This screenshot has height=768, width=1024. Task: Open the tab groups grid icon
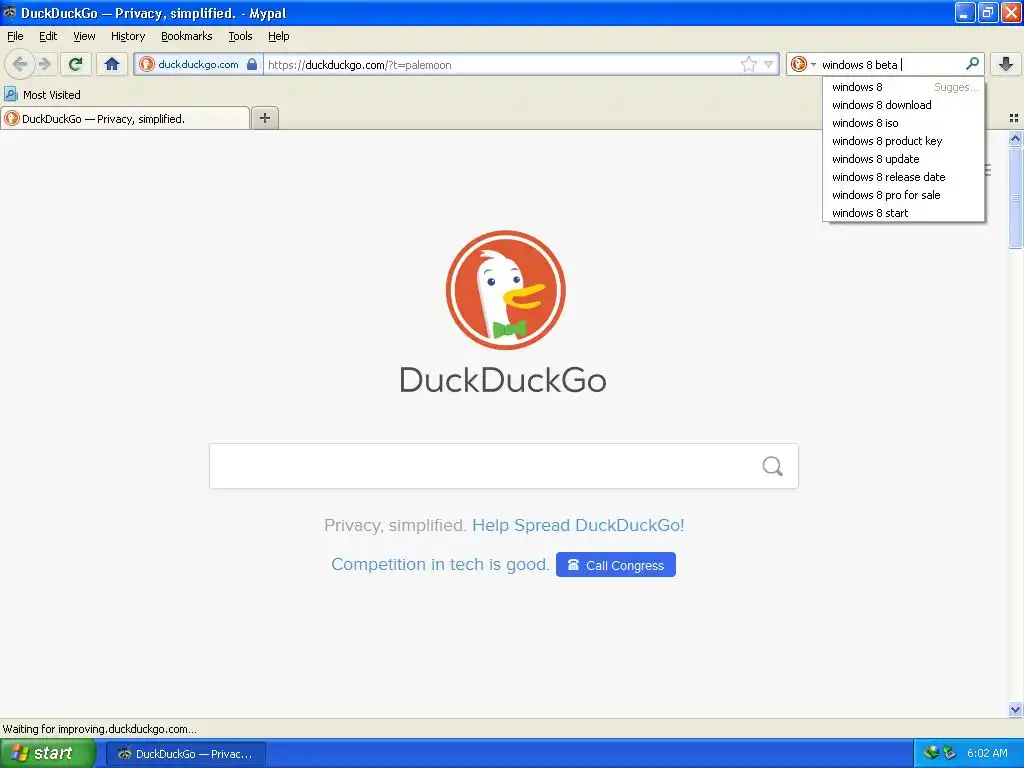pyautogui.click(x=1014, y=118)
